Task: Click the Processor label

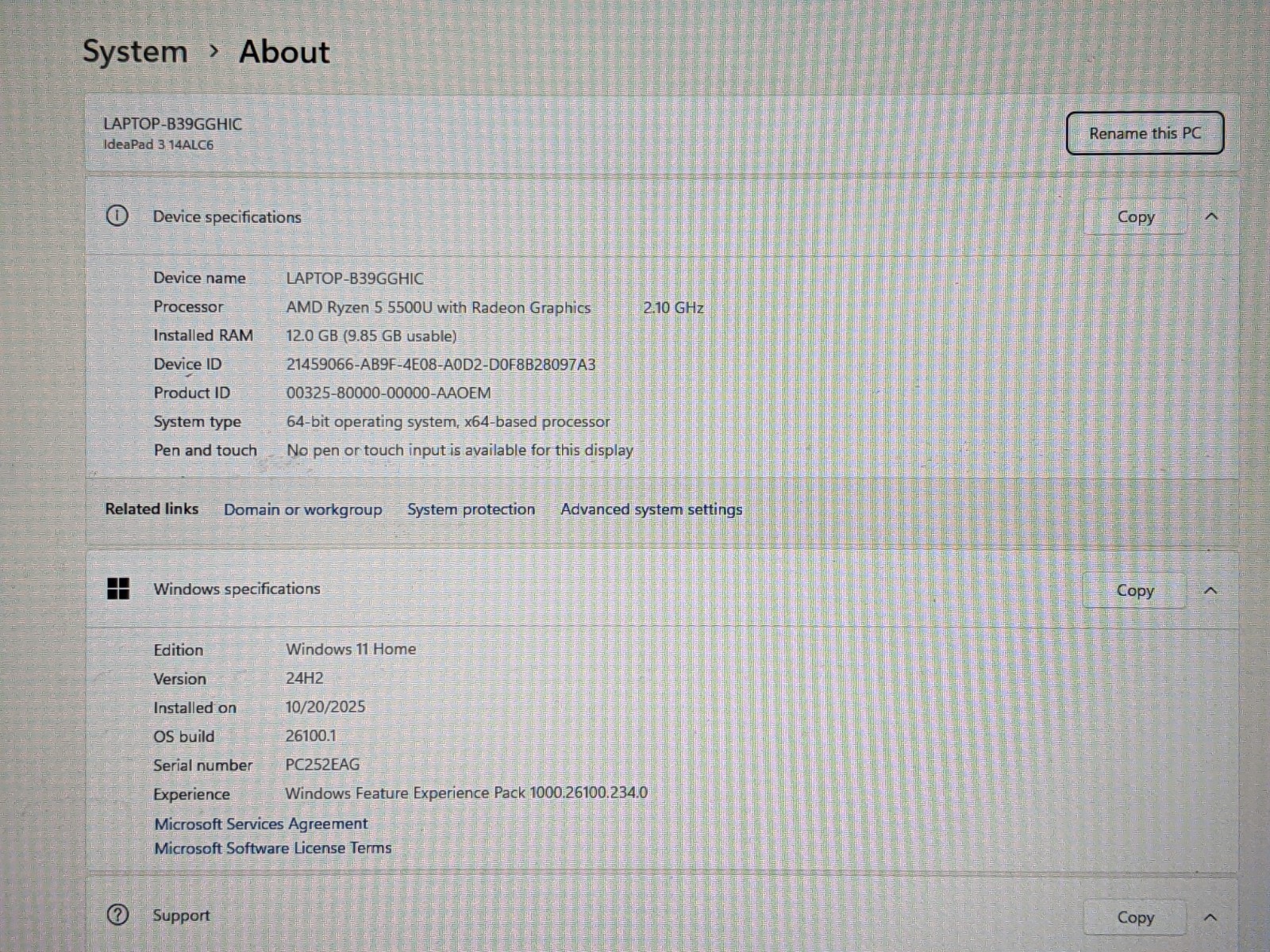Action: pos(188,306)
